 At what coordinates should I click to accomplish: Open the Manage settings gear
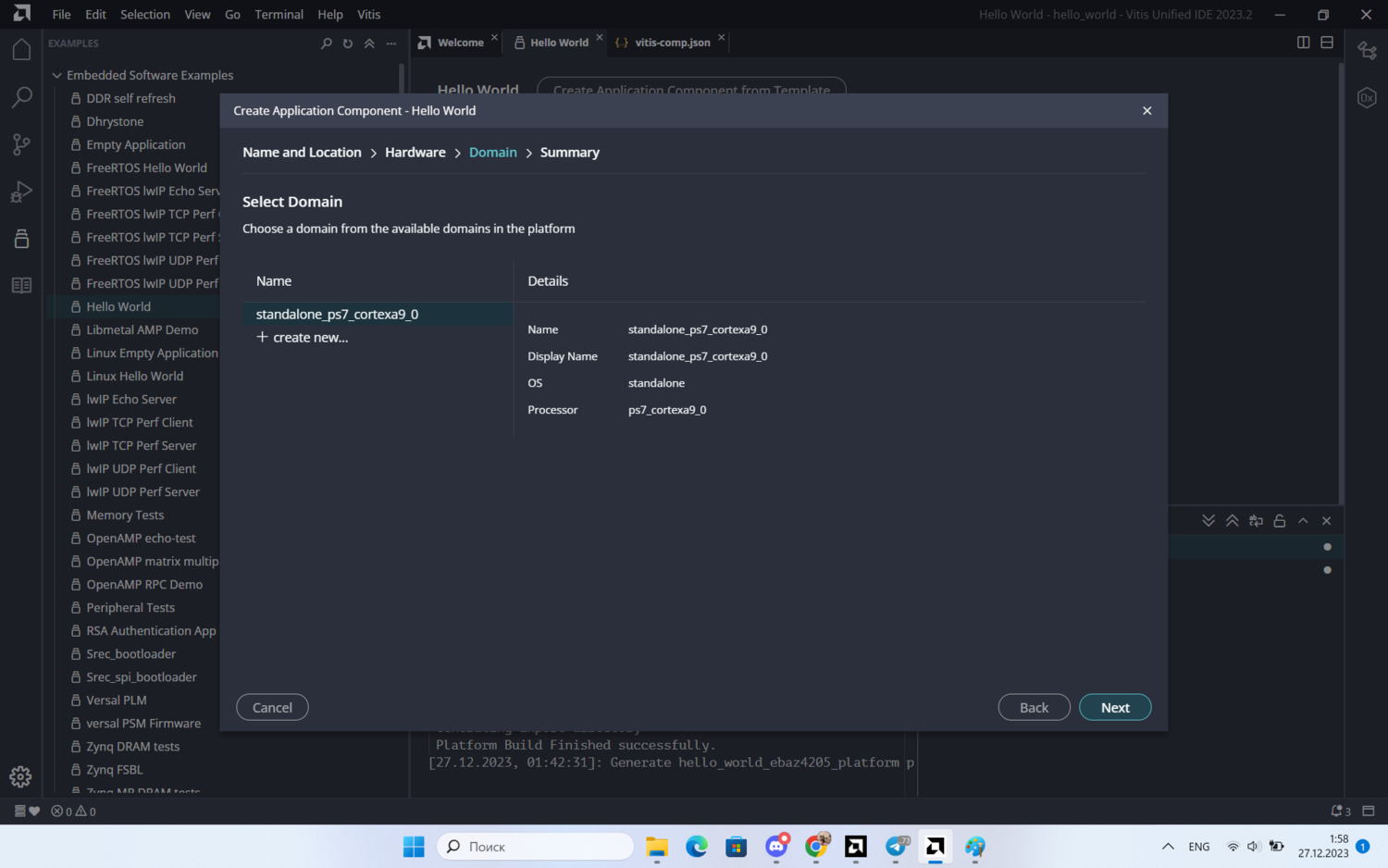coord(21,776)
